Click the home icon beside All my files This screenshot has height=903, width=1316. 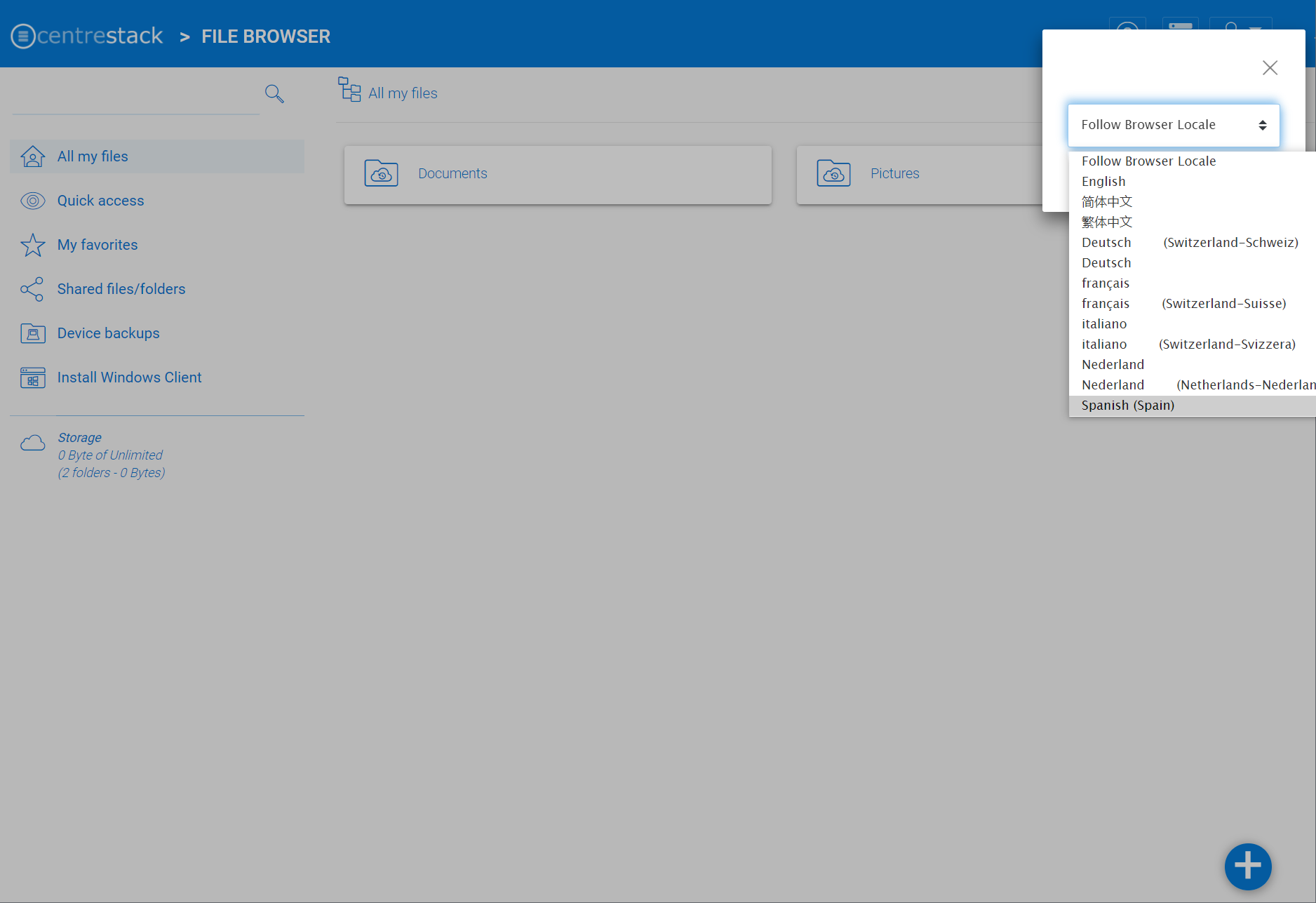(33, 156)
